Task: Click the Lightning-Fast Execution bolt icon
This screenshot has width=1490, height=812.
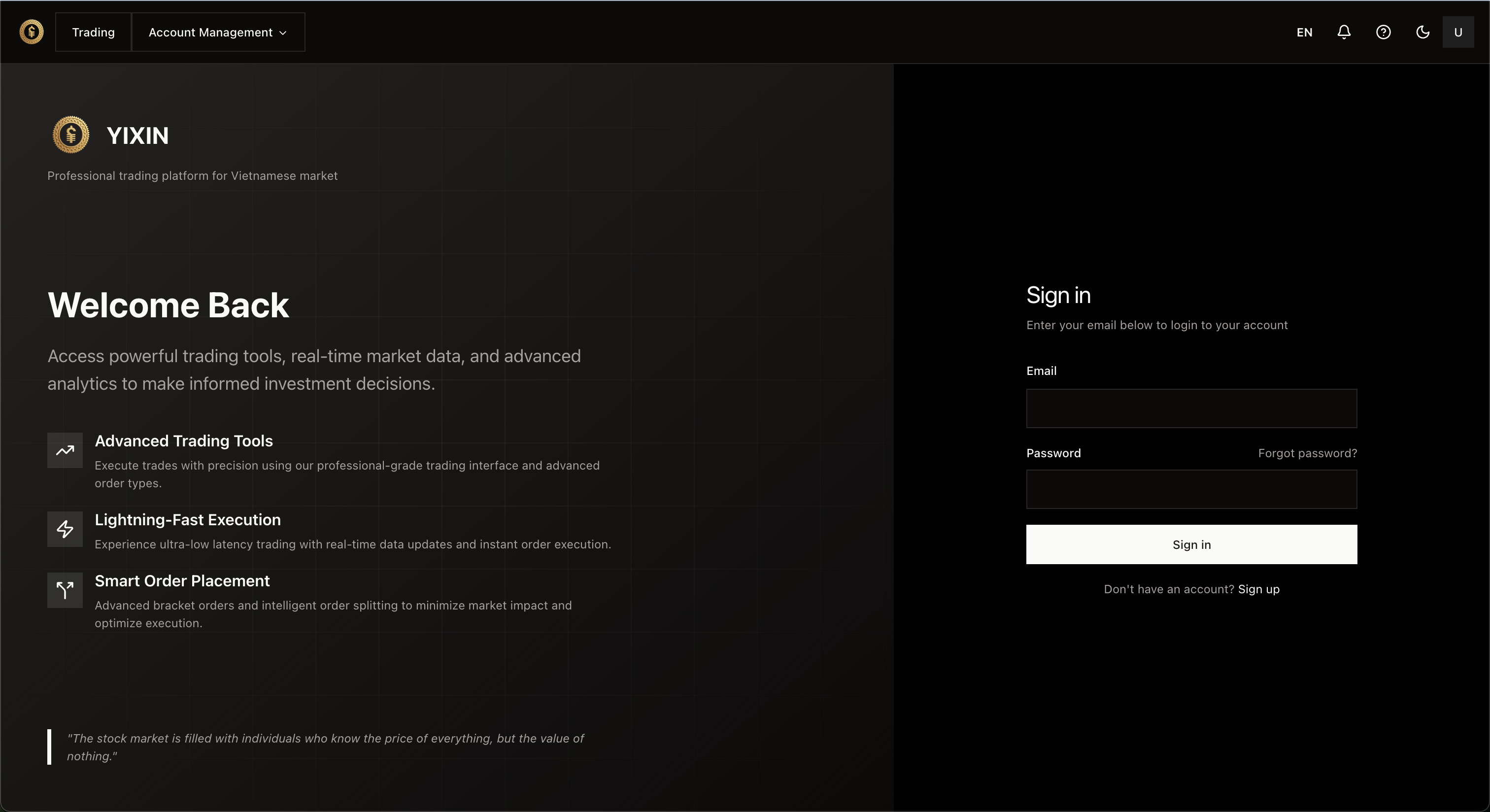Action: click(65, 529)
